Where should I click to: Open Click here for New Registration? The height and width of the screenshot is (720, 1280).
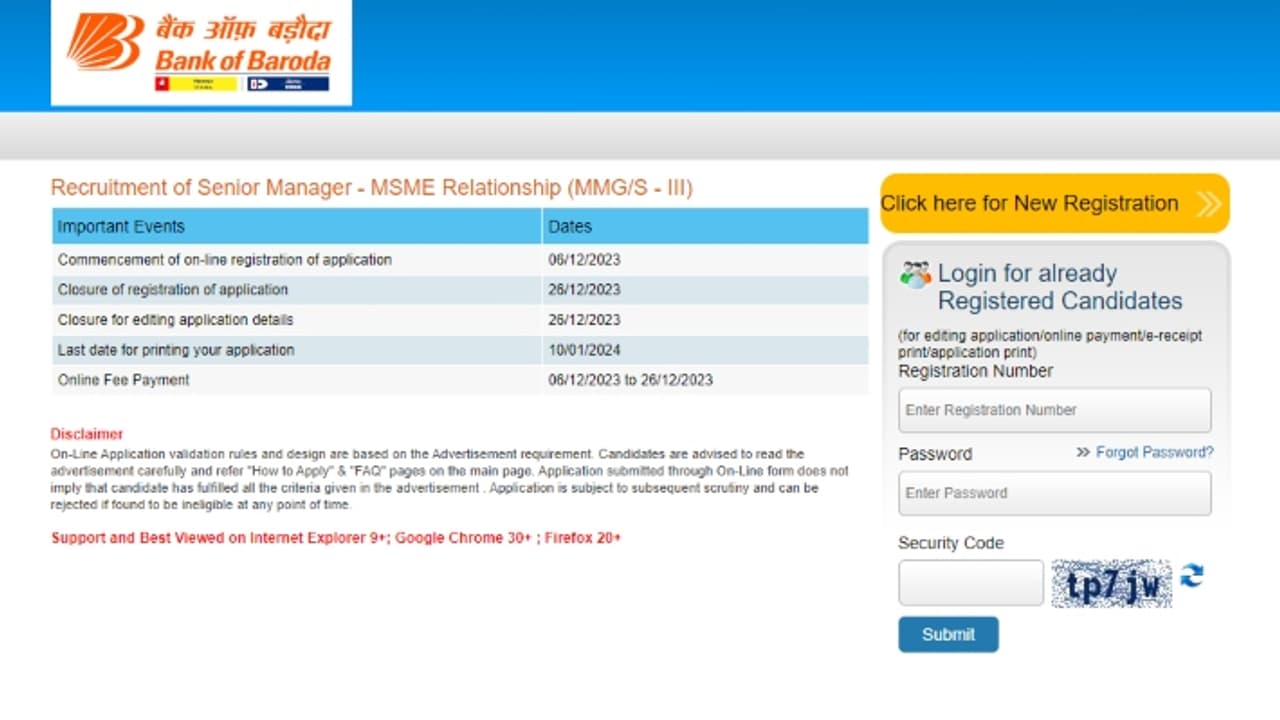point(1030,204)
